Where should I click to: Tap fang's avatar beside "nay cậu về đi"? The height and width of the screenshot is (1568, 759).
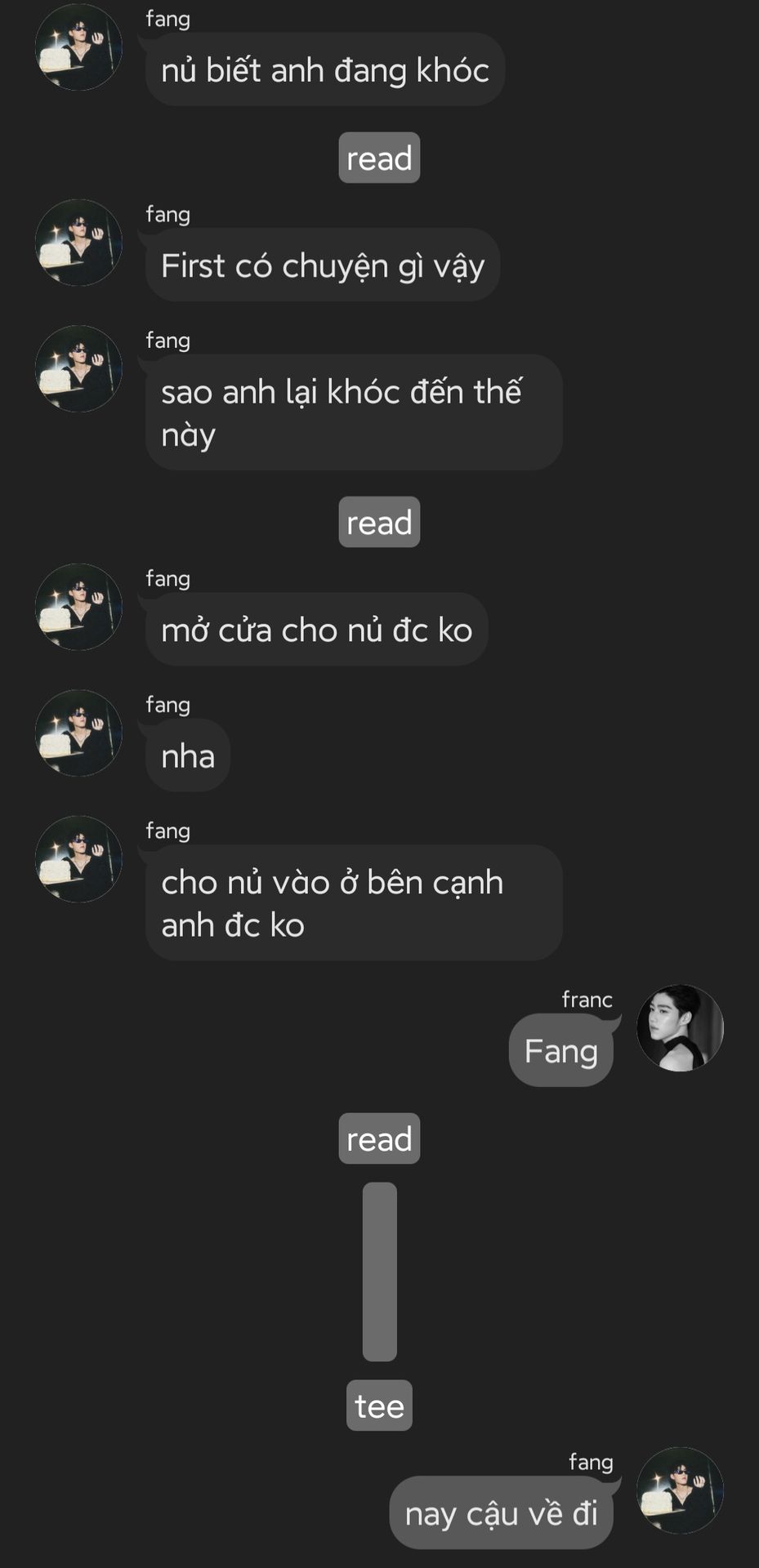tap(680, 1490)
